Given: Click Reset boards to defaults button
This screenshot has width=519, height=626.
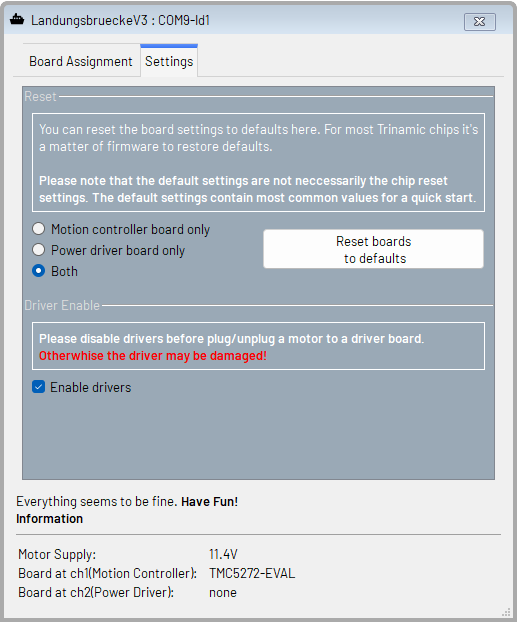Looking at the screenshot, I should 373,250.
